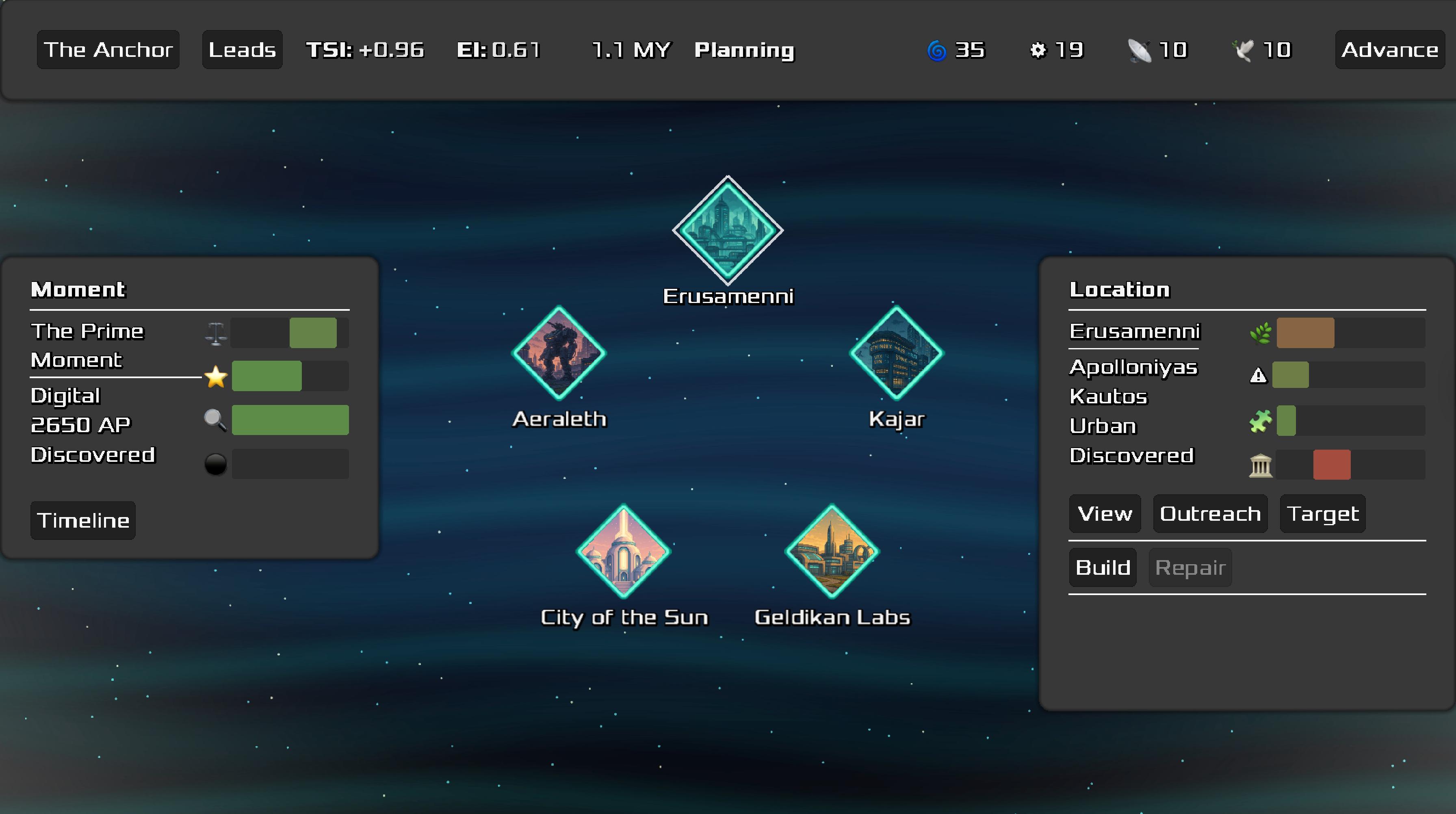Select the City of the Sun location
This screenshot has width=1456, height=814.
[x=624, y=551]
